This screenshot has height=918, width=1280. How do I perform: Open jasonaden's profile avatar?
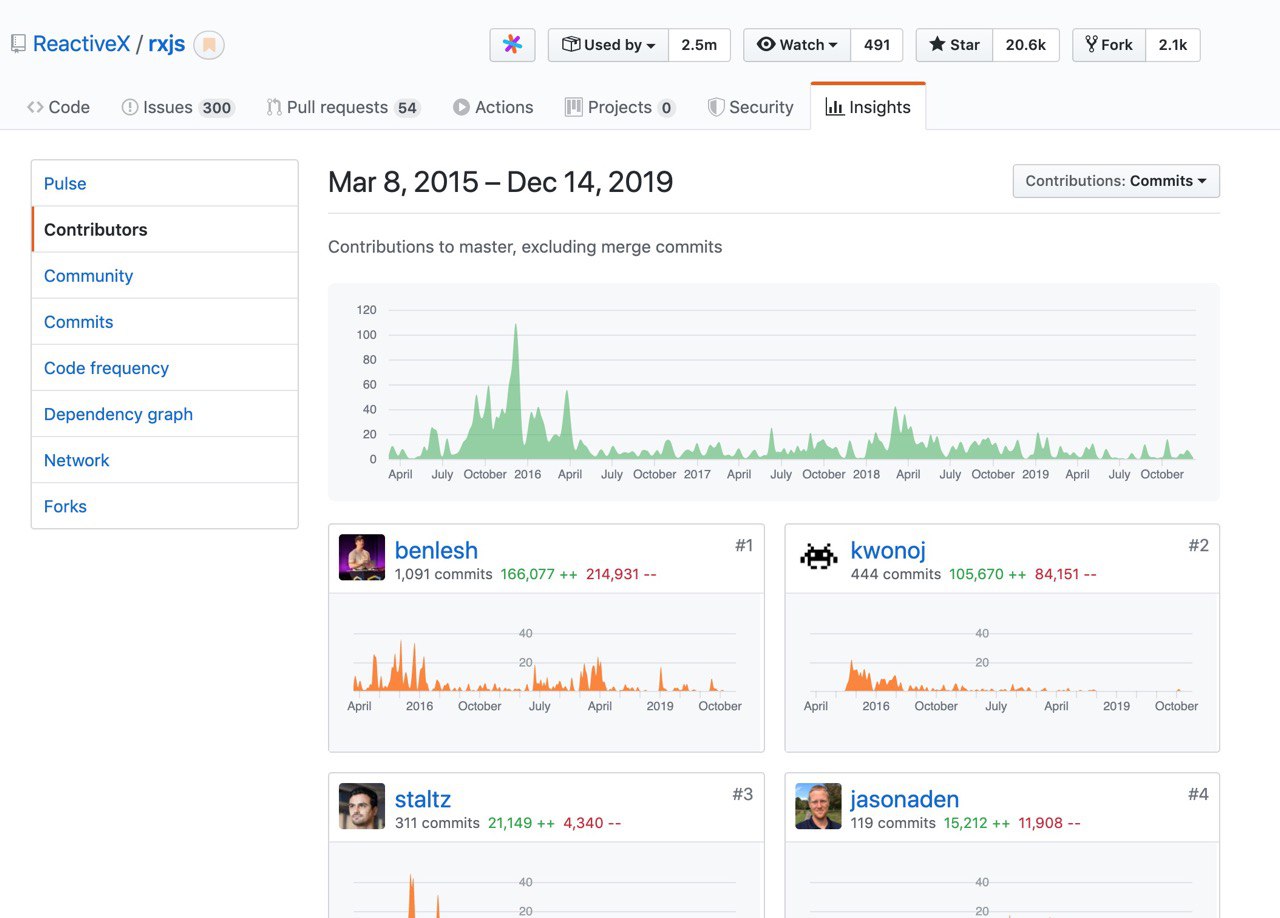coord(818,806)
